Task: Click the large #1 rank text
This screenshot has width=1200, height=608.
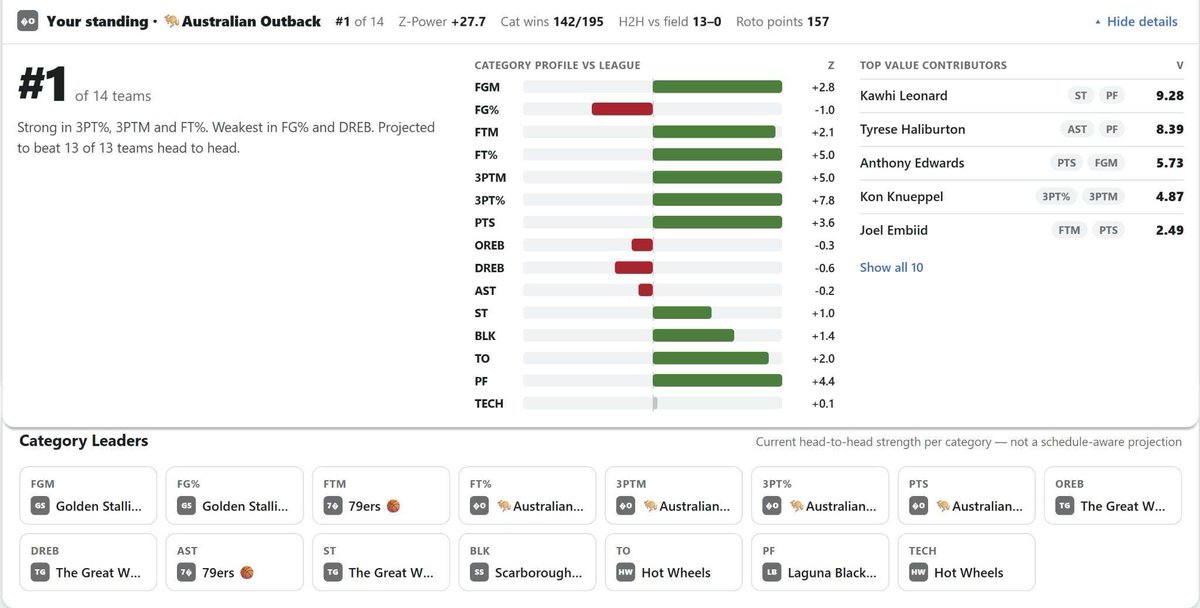Action: click(x=42, y=84)
